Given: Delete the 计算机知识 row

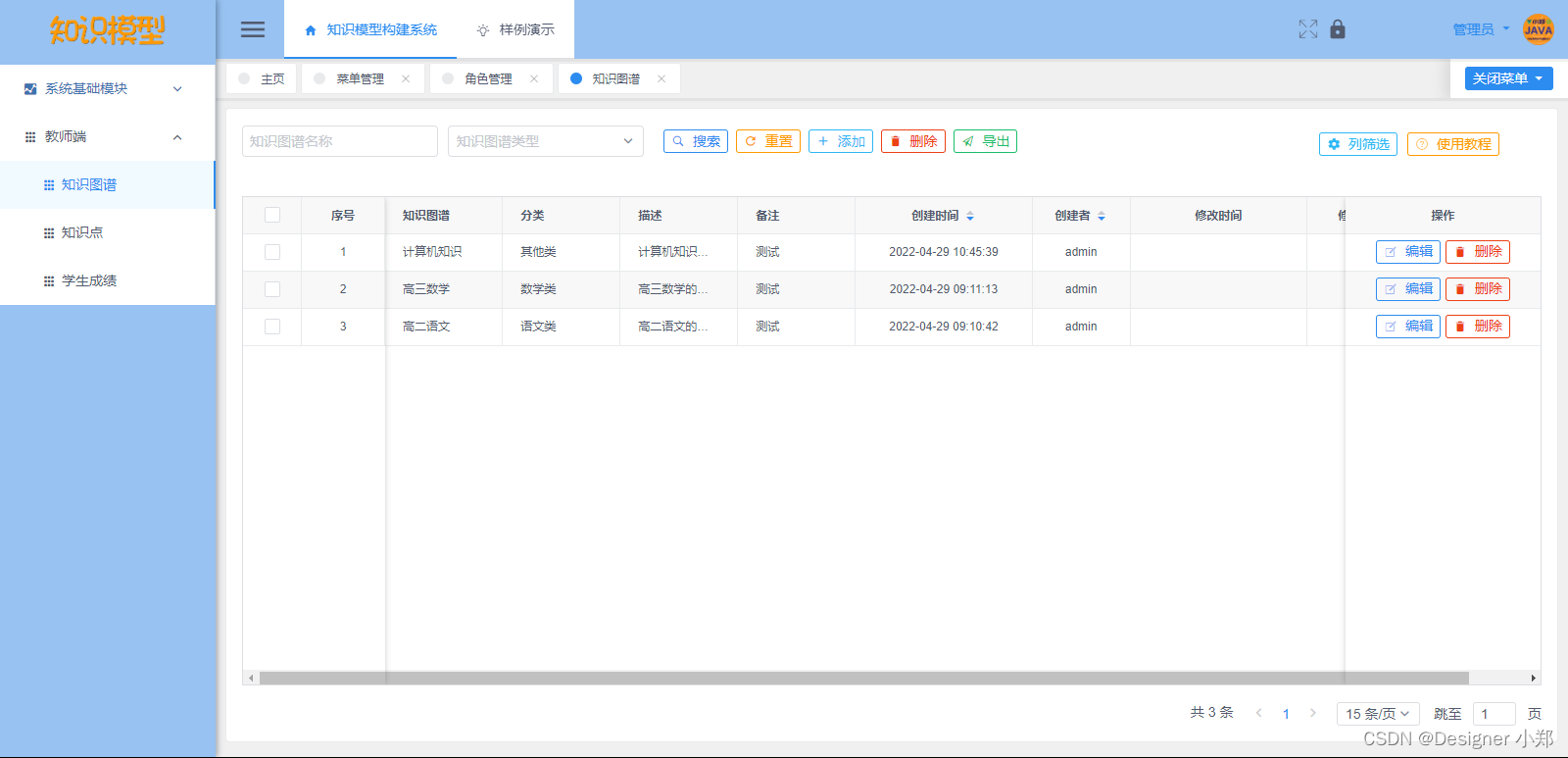Looking at the screenshot, I should coord(1478,252).
